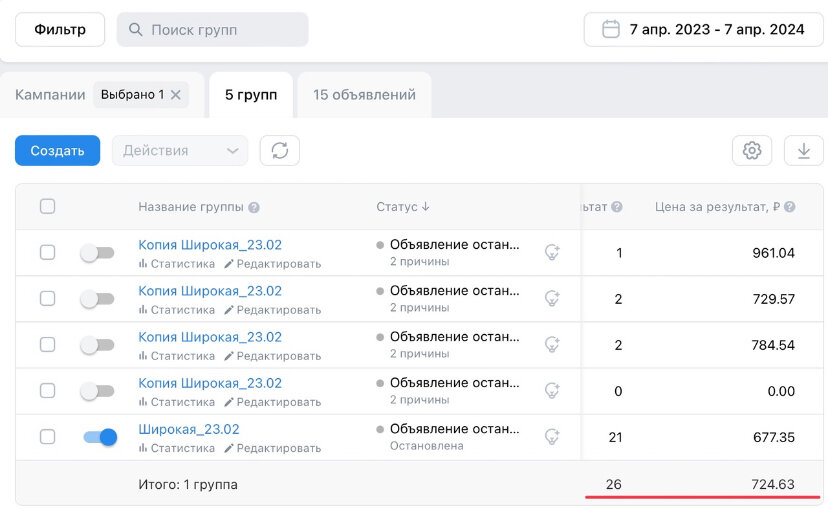Open the '15 объявлений' tab

364,95
